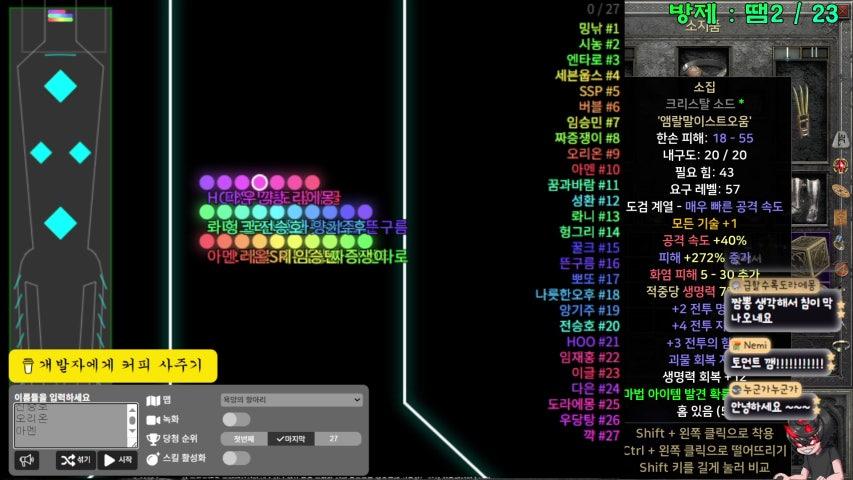The width and height of the screenshot is (853, 480).
Task: Click ranking entry 꿈과바람 #11
Action: (x=583, y=185)
